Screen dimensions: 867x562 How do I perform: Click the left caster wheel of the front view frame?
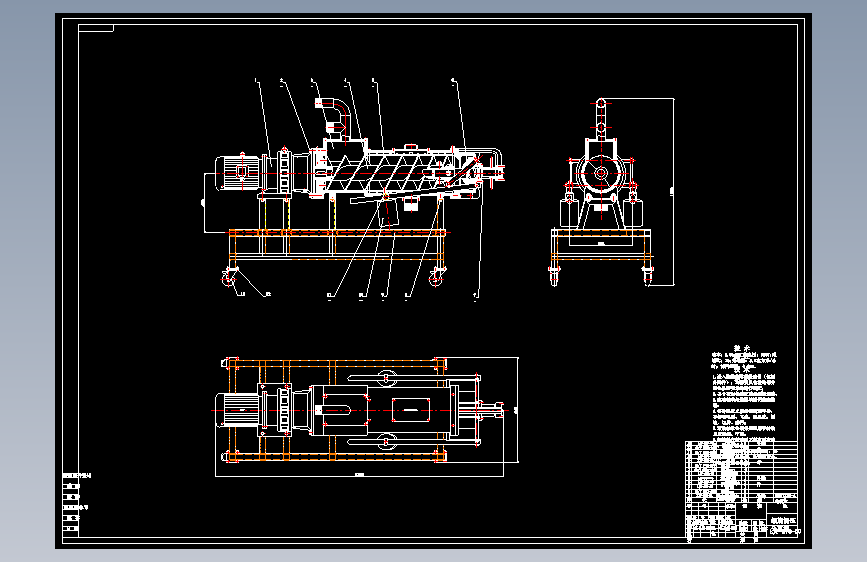pyautogui.click(x=228, y=277)
